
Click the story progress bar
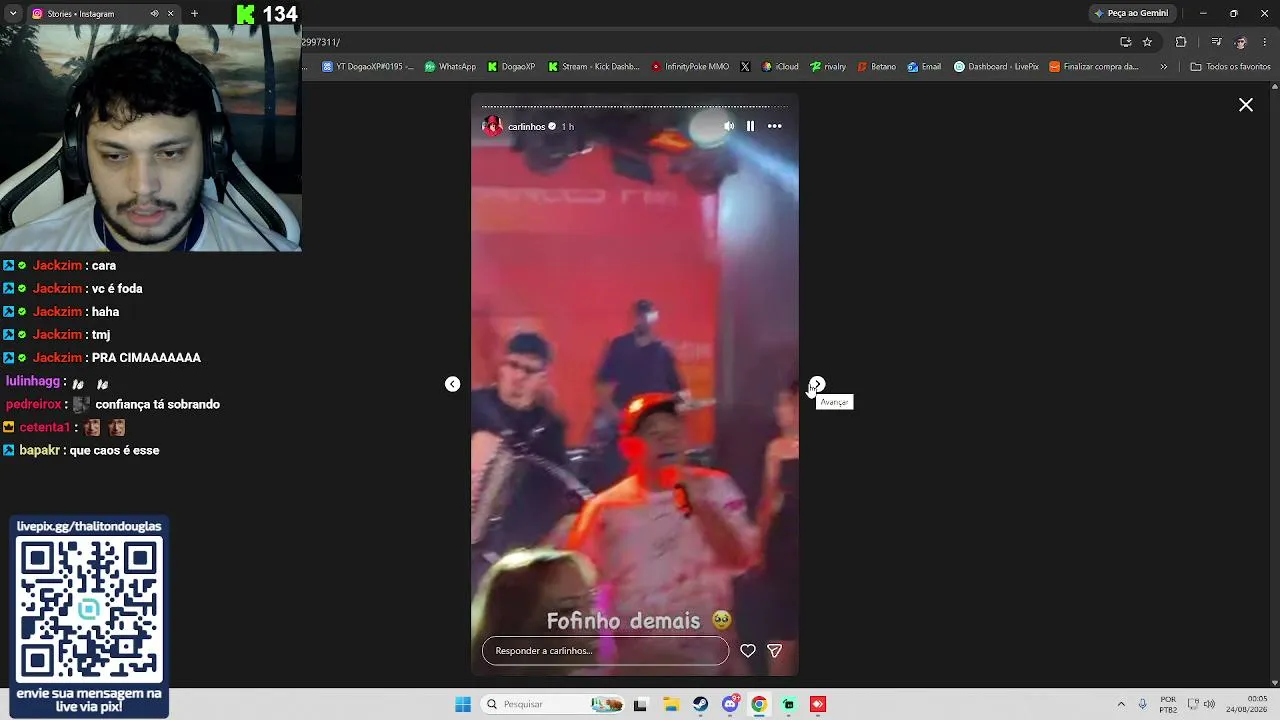point(635,106)
